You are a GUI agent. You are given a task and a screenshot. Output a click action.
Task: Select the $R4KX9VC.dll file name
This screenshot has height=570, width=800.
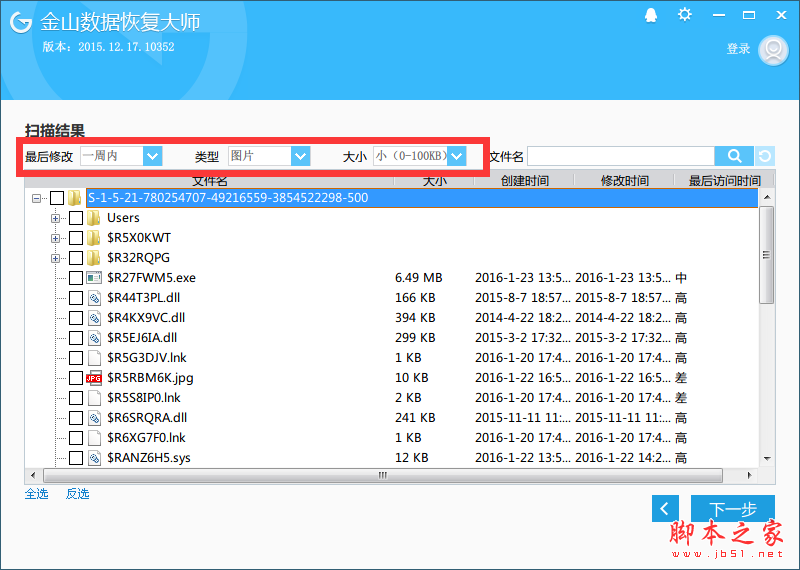[146, 318]
